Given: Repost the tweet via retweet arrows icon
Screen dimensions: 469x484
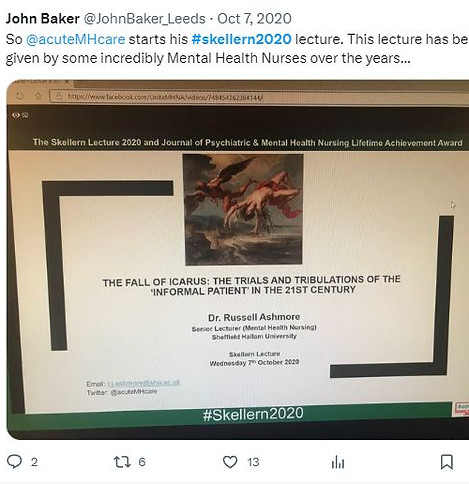Looking at the screenshot, I should [x=121, y=462].
